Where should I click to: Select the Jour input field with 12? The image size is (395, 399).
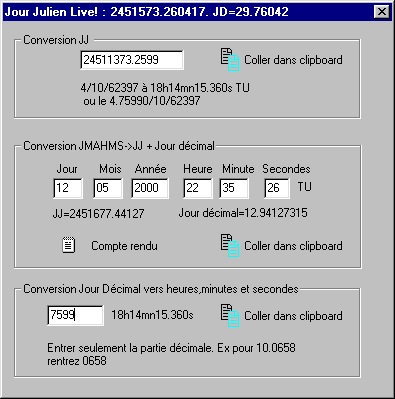click(x=68, y=188)
